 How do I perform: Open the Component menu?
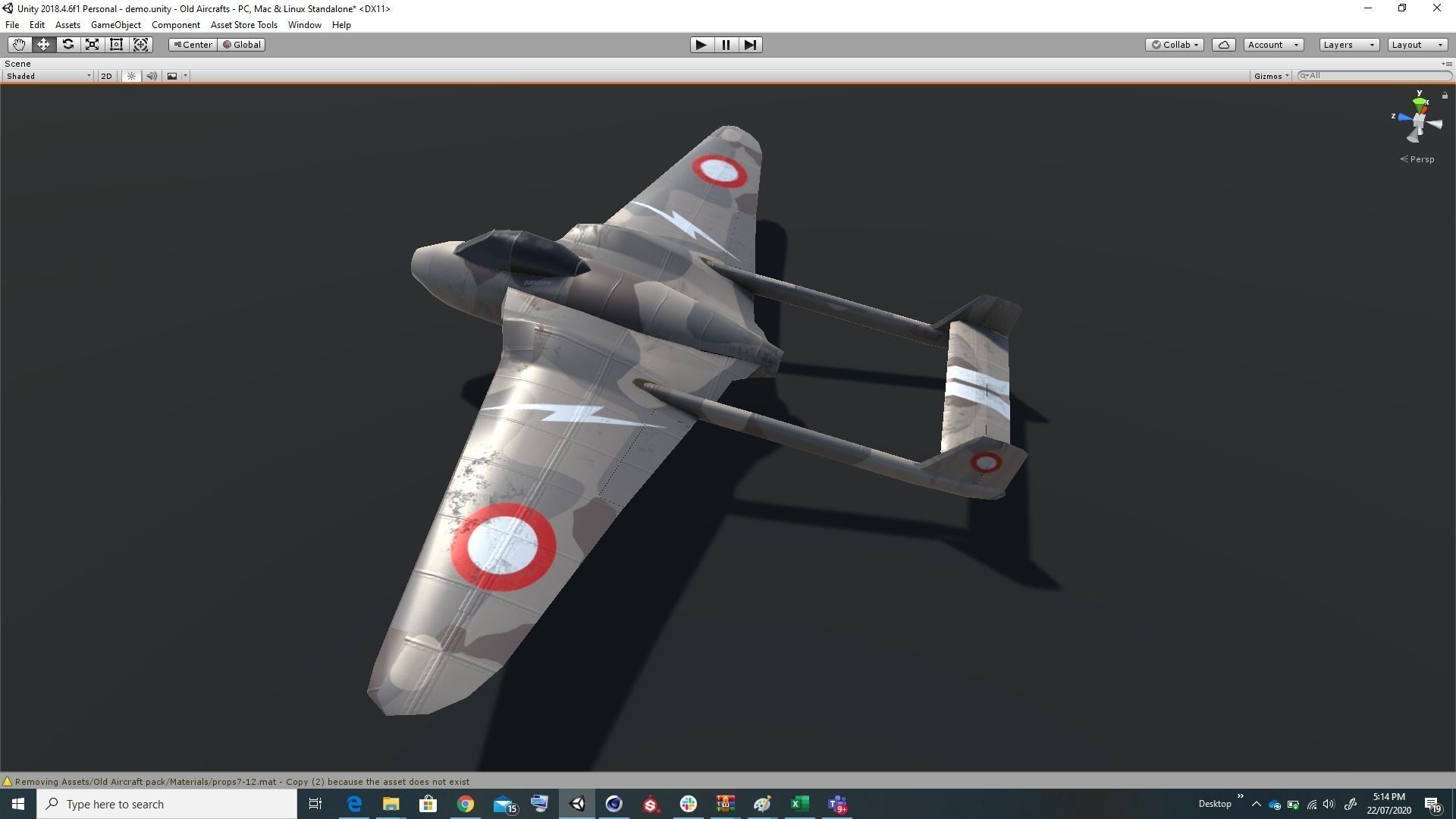[x=175, y=25]
